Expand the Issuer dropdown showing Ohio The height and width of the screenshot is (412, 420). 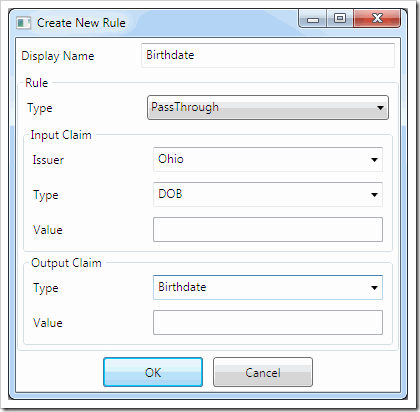pos(268,159)
